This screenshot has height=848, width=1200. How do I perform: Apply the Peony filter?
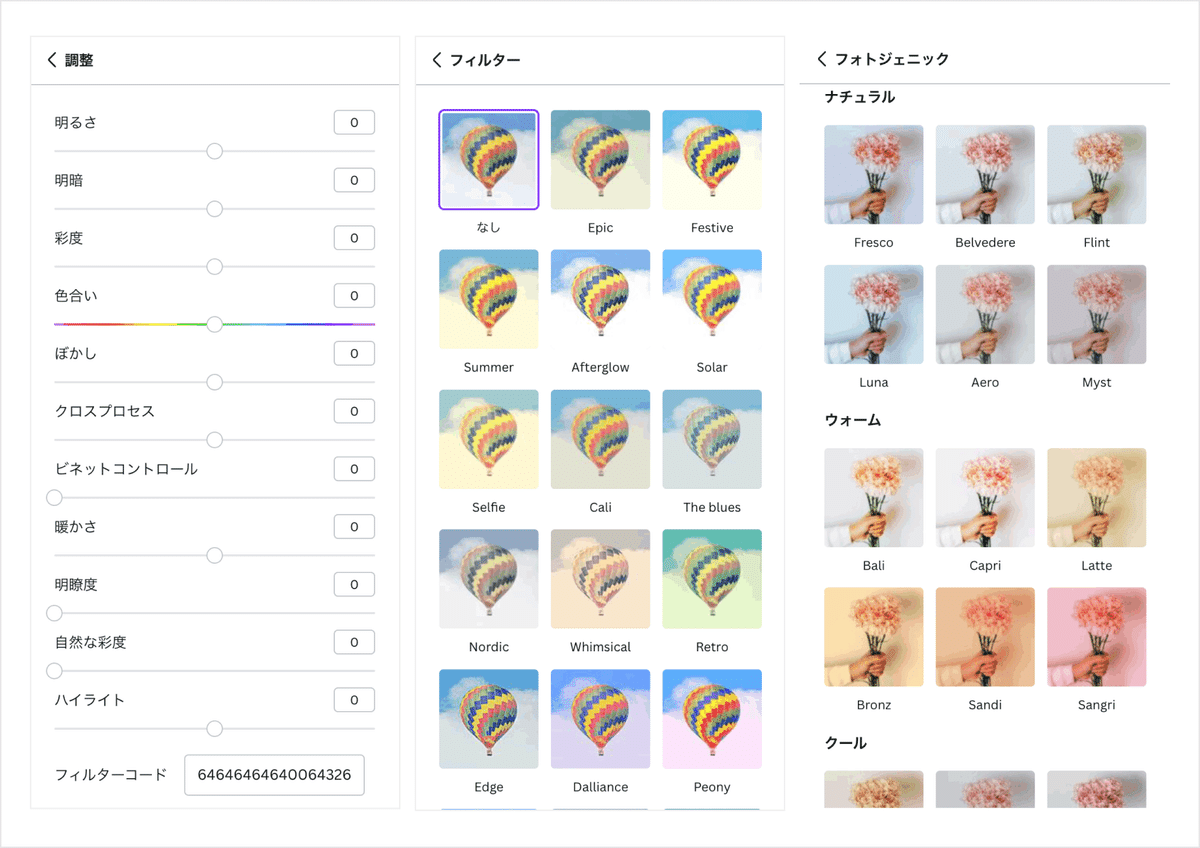coord(712,719)
